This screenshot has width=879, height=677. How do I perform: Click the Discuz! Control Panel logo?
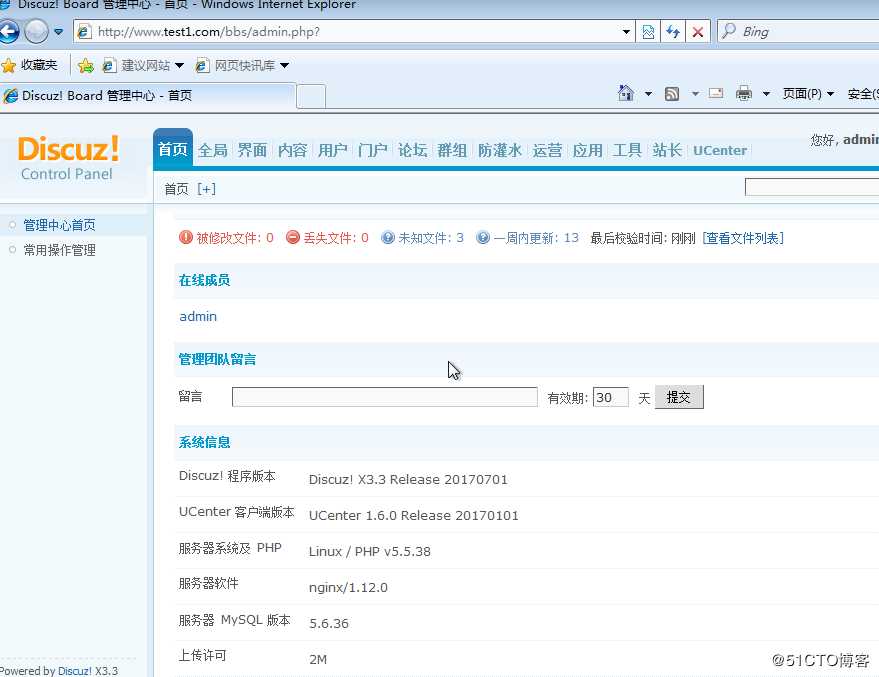pos(68,158)
